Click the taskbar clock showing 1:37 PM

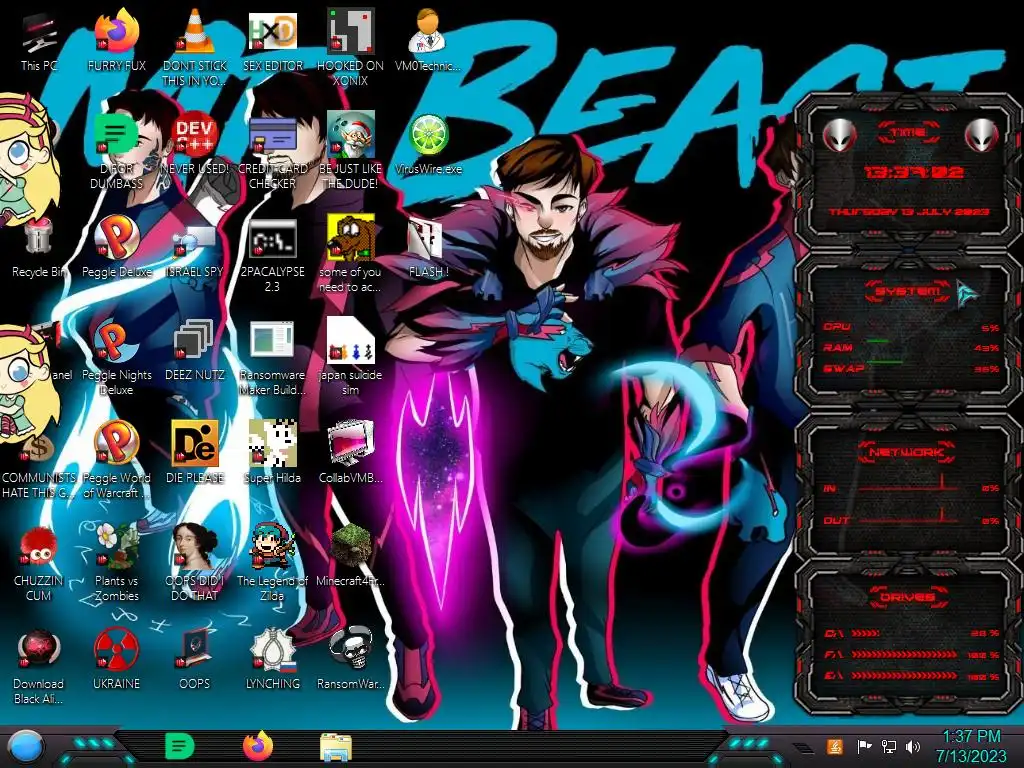pos(971,746)
